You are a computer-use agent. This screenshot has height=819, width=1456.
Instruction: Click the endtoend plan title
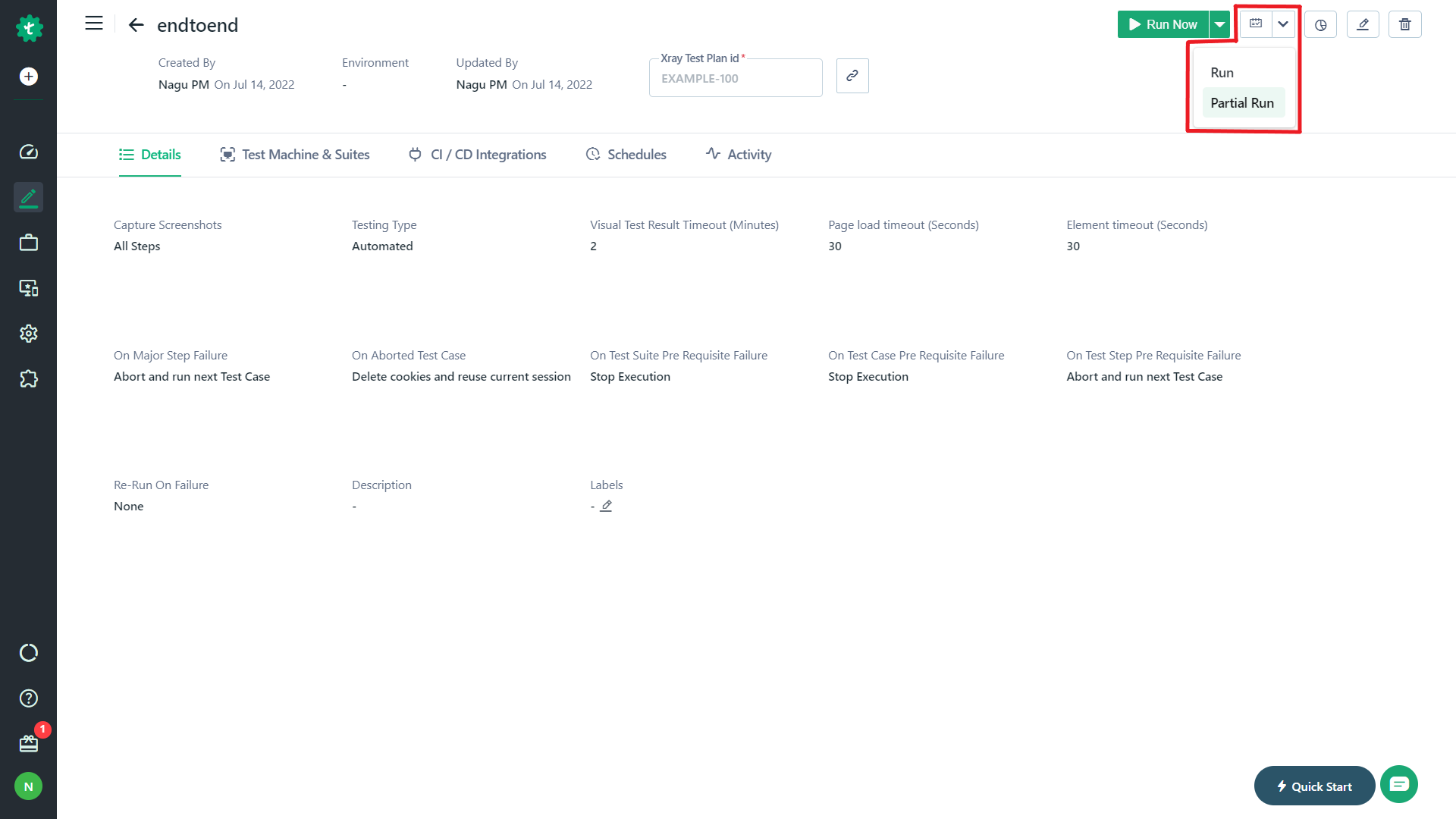click(x=198, y=25)
